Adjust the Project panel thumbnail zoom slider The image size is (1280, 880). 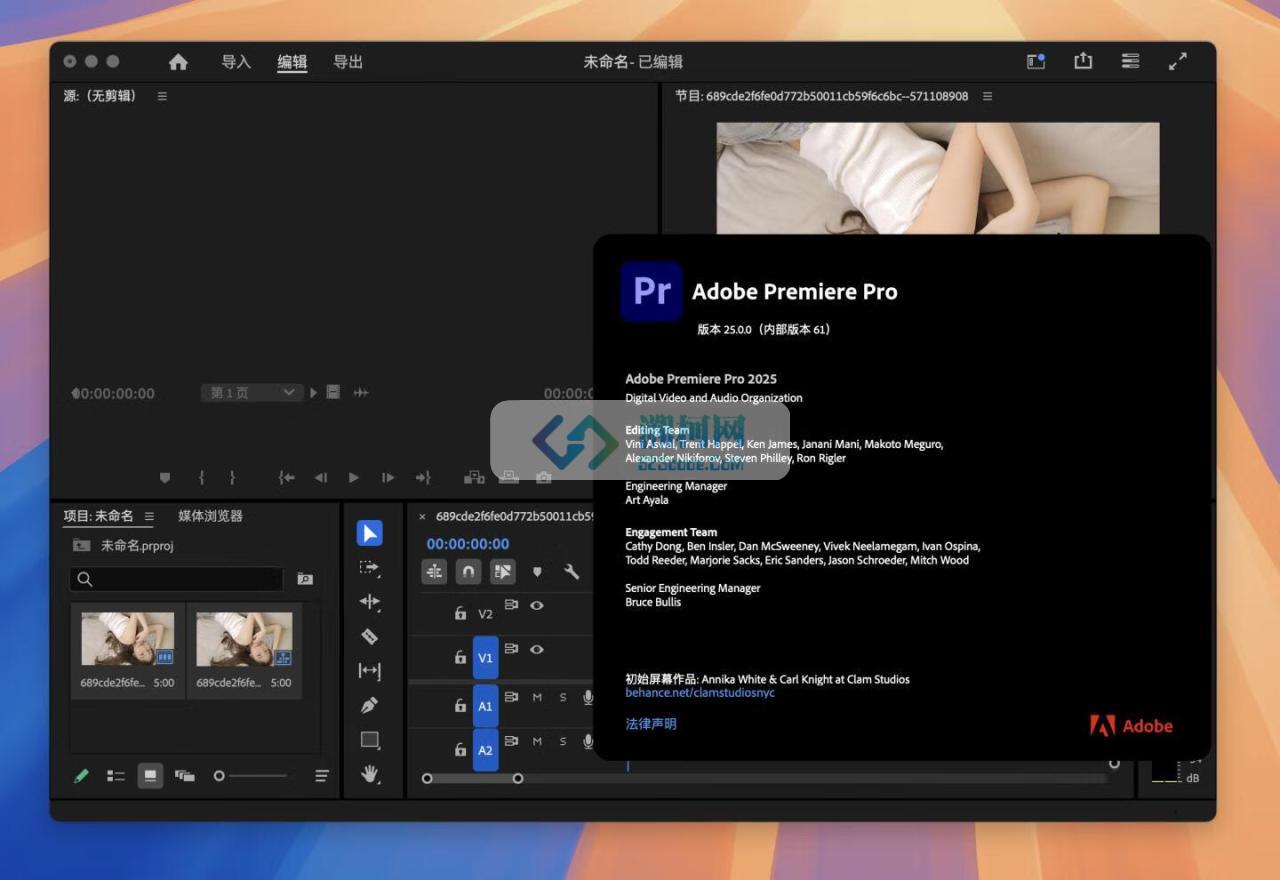click(x=250, y=775)
